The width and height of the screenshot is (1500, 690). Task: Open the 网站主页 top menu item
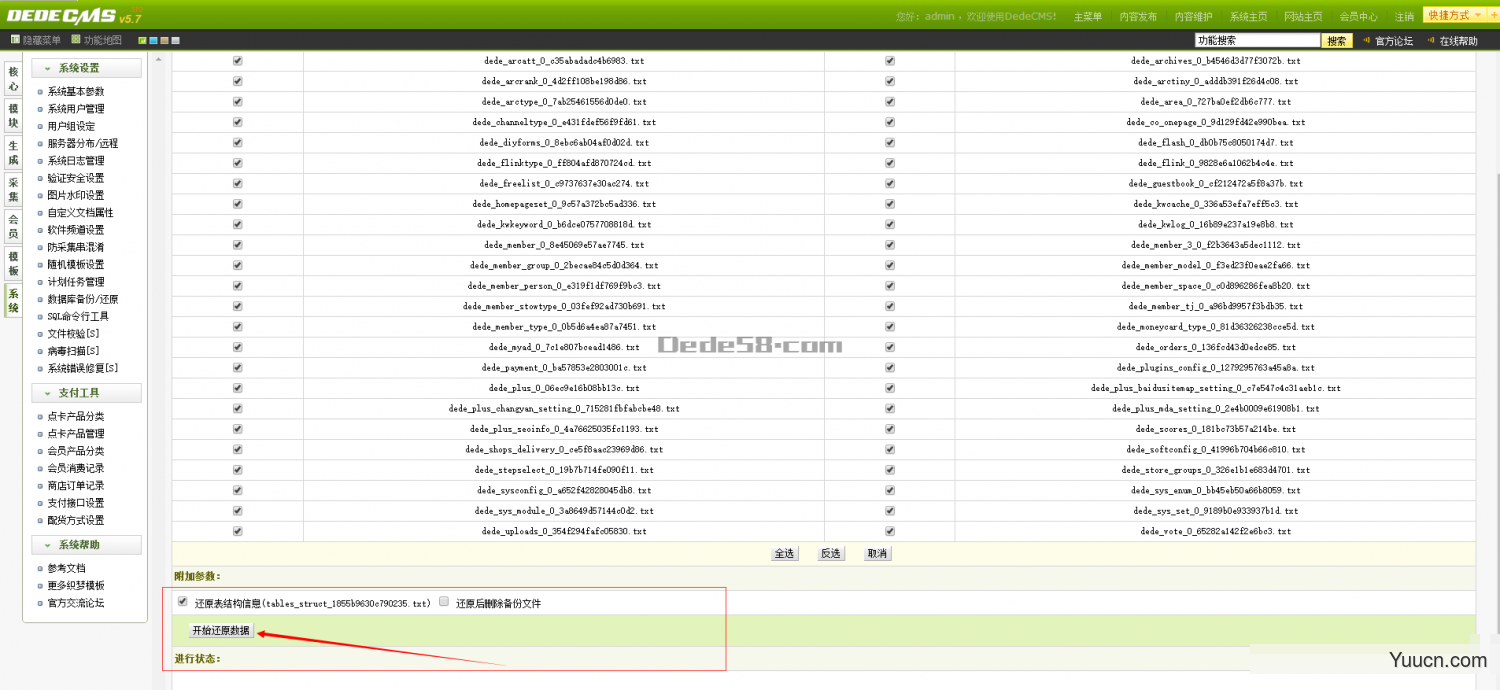[x=1303, y=16]
